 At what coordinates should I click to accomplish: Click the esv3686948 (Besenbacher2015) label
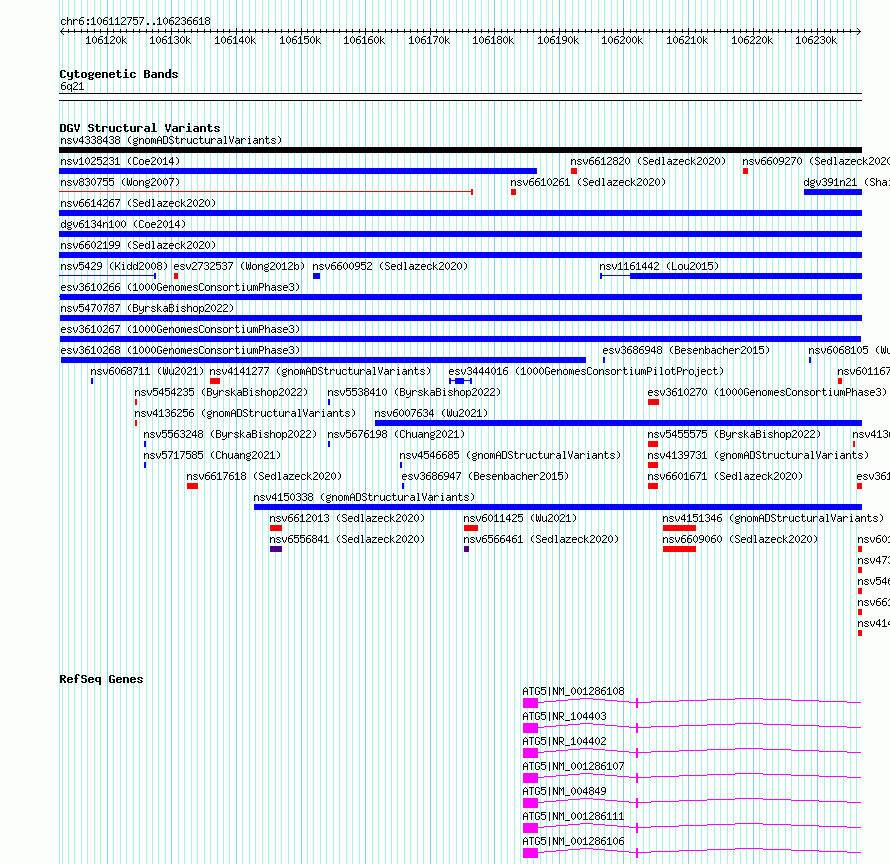click(x=686, y=350)
